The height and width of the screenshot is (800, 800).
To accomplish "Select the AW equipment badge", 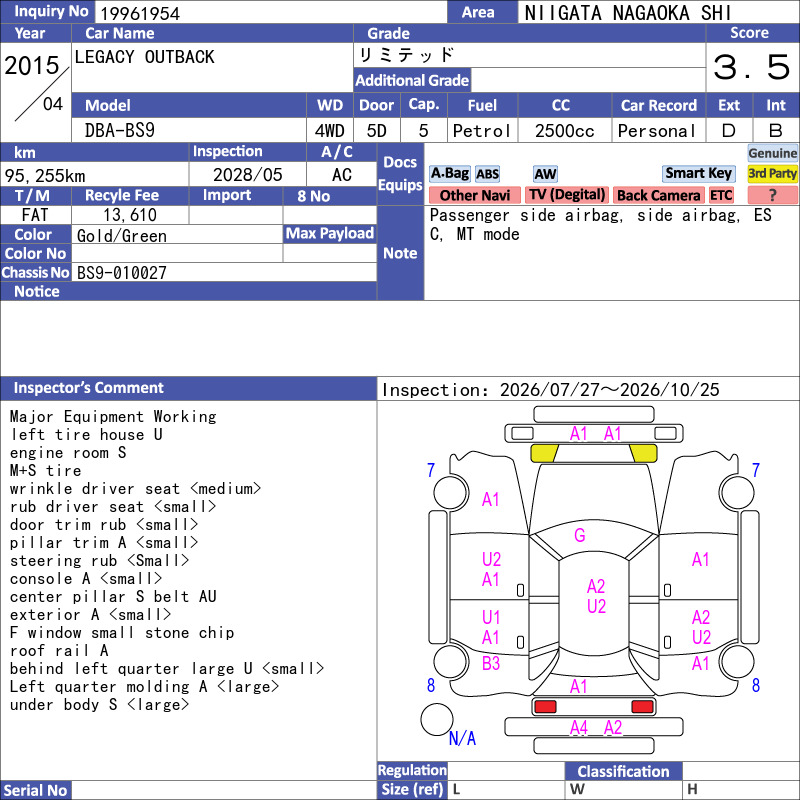I will tap(545, 174).
